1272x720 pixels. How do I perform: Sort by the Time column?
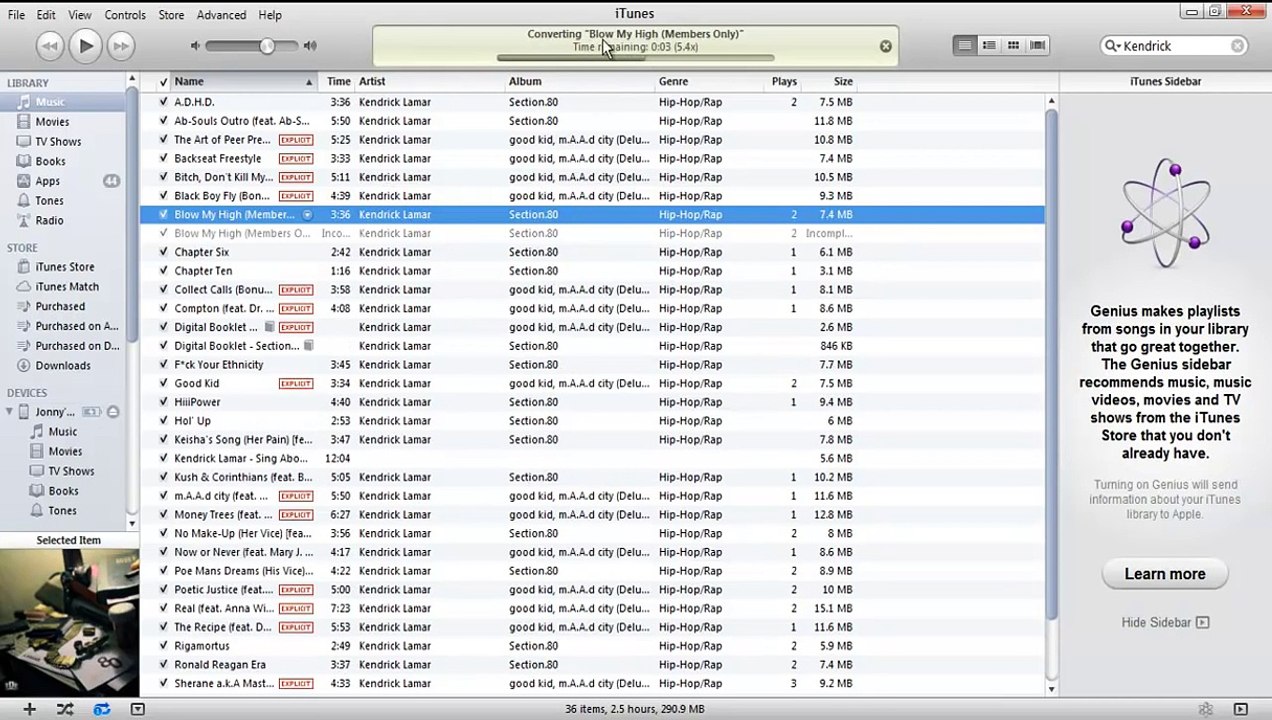pyautogui.click(x=338, y=82)
